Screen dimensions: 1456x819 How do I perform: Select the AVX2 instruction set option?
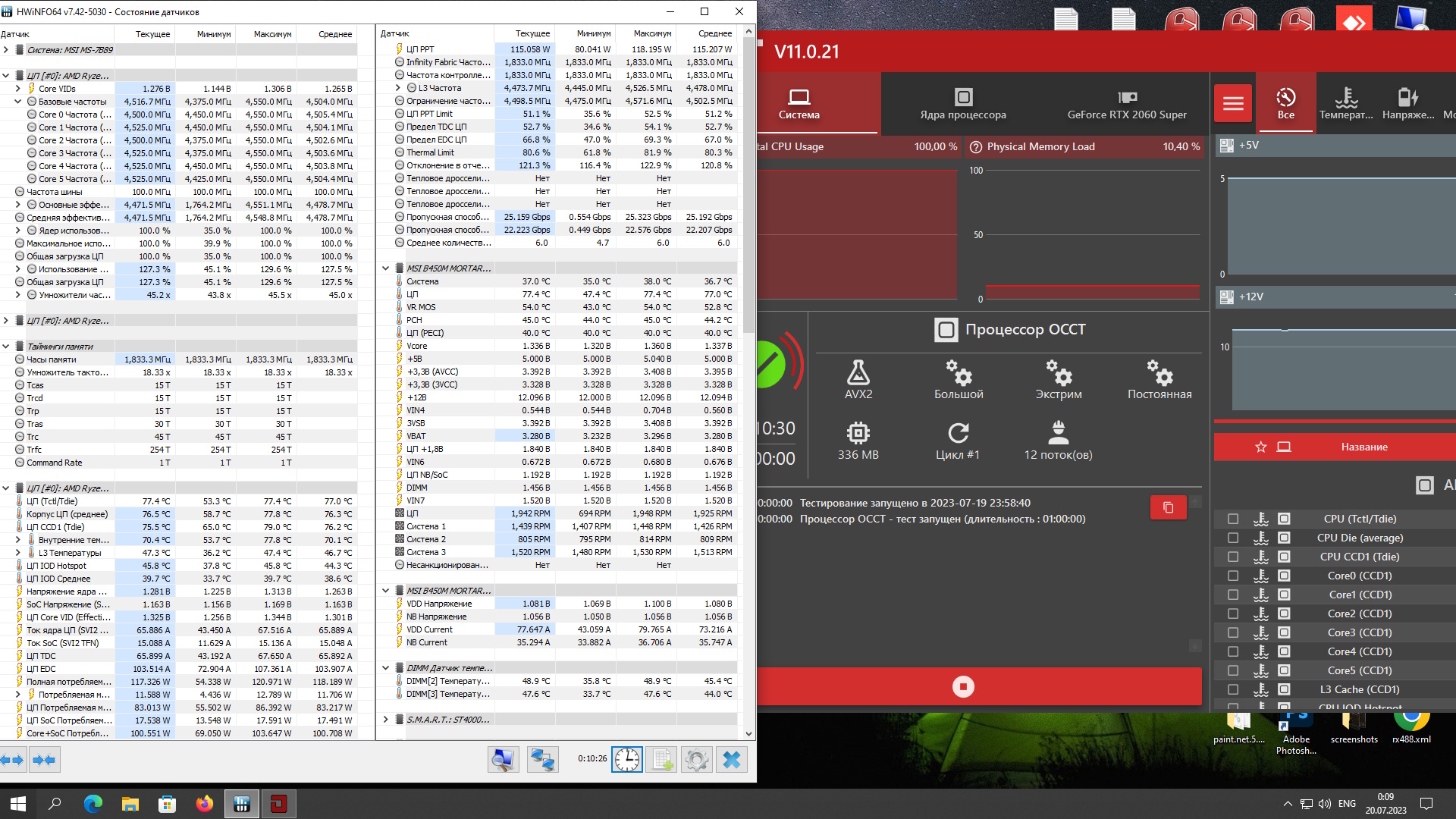click(x=858, y=379)
